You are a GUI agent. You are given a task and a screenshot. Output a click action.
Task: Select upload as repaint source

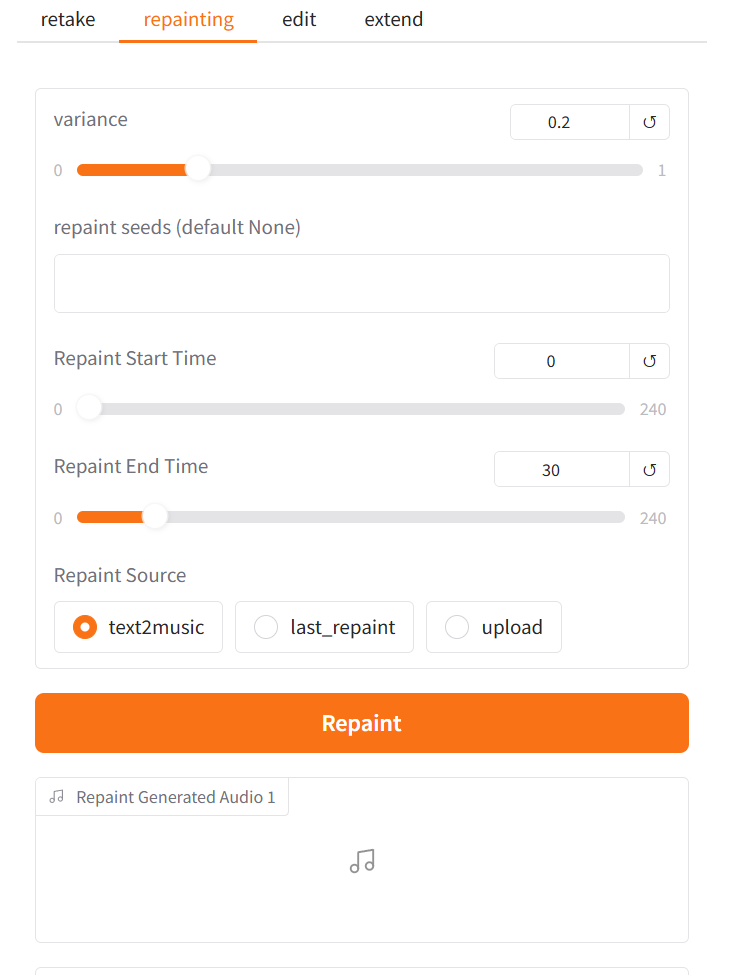[457, 627]
